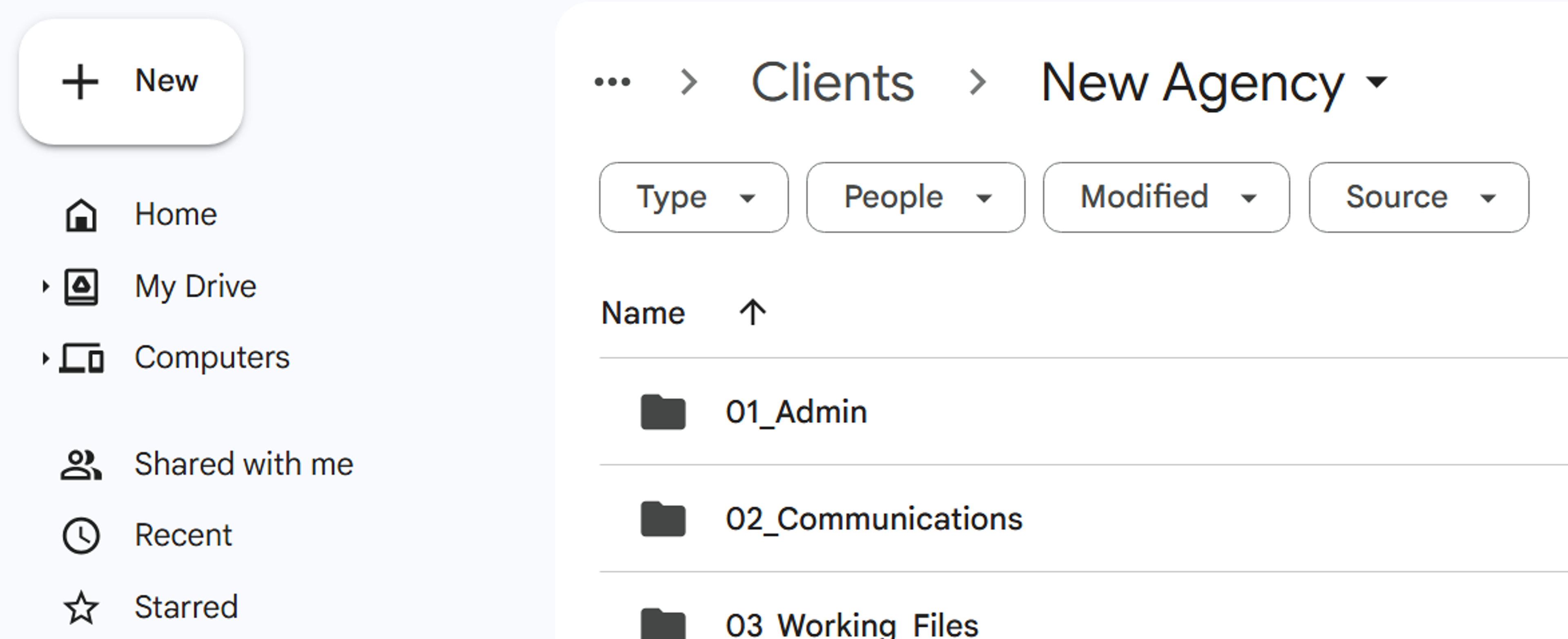Open the Type filter dropdown

tap(694, 197)
